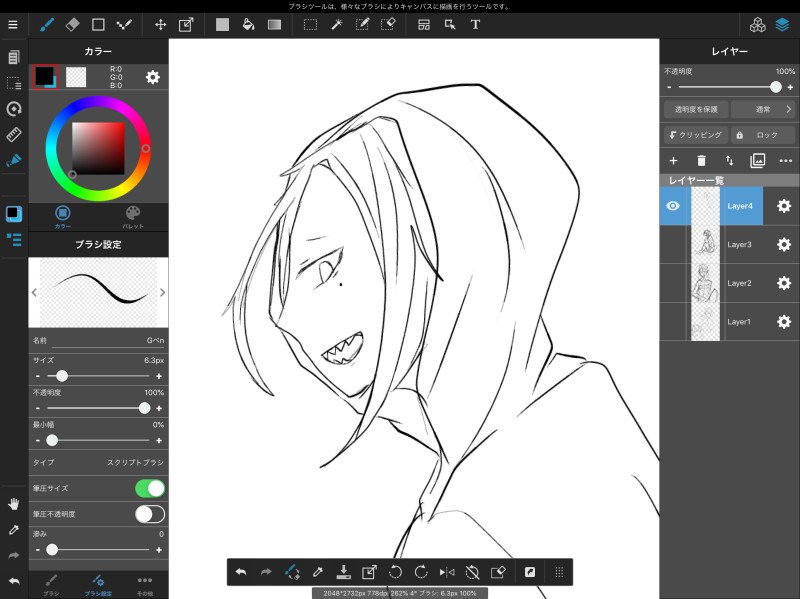The width and height of the screenshot is (800, 599).
Task: Delete layer using trash icon
Action: (x=701, y=160)
